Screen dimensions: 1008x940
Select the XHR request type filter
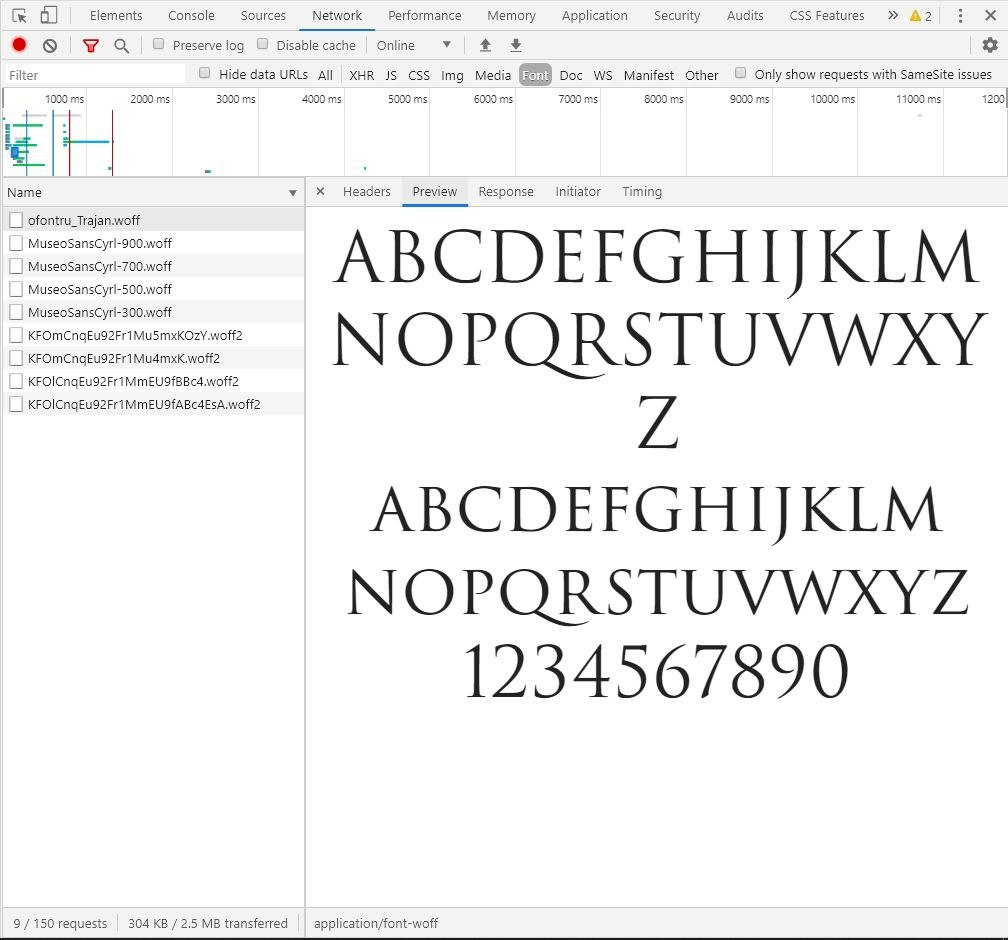coord(361,75)
